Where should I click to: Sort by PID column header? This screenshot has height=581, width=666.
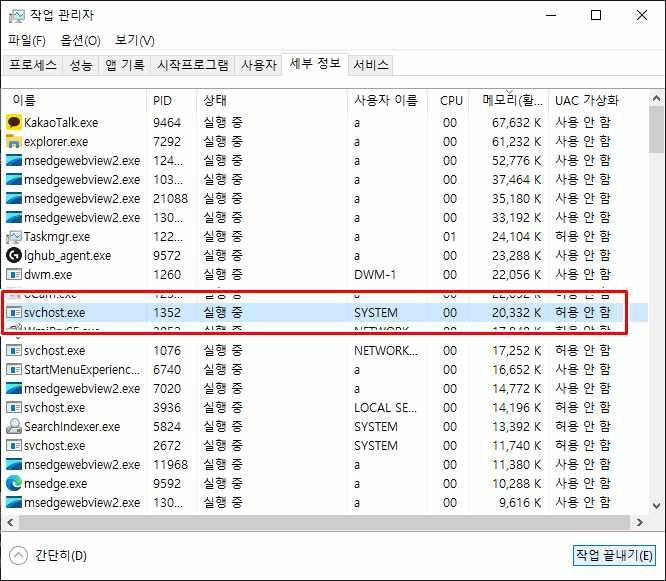[163, 100]
